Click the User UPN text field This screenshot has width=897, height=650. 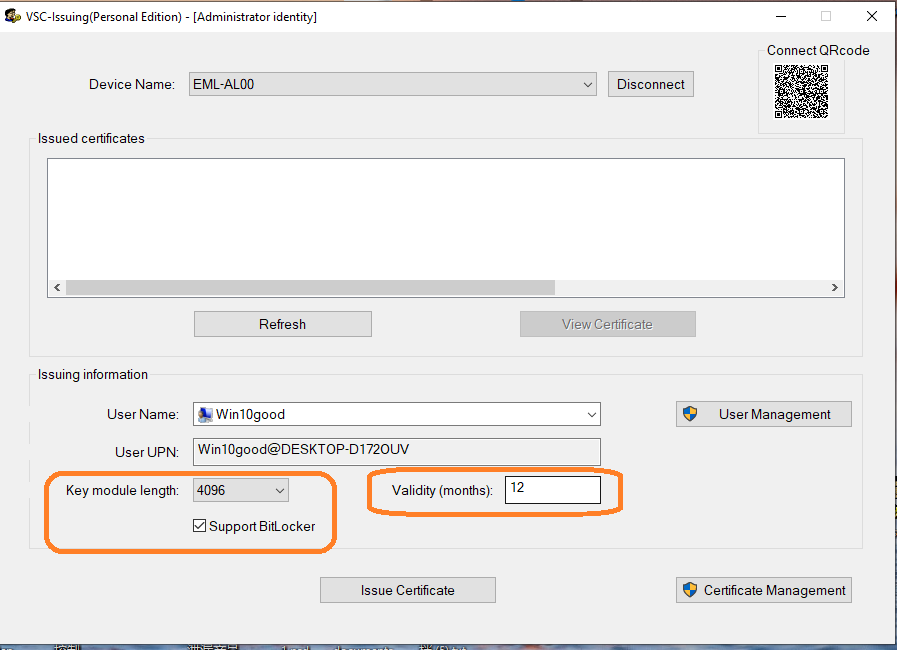tap(396, 451)
